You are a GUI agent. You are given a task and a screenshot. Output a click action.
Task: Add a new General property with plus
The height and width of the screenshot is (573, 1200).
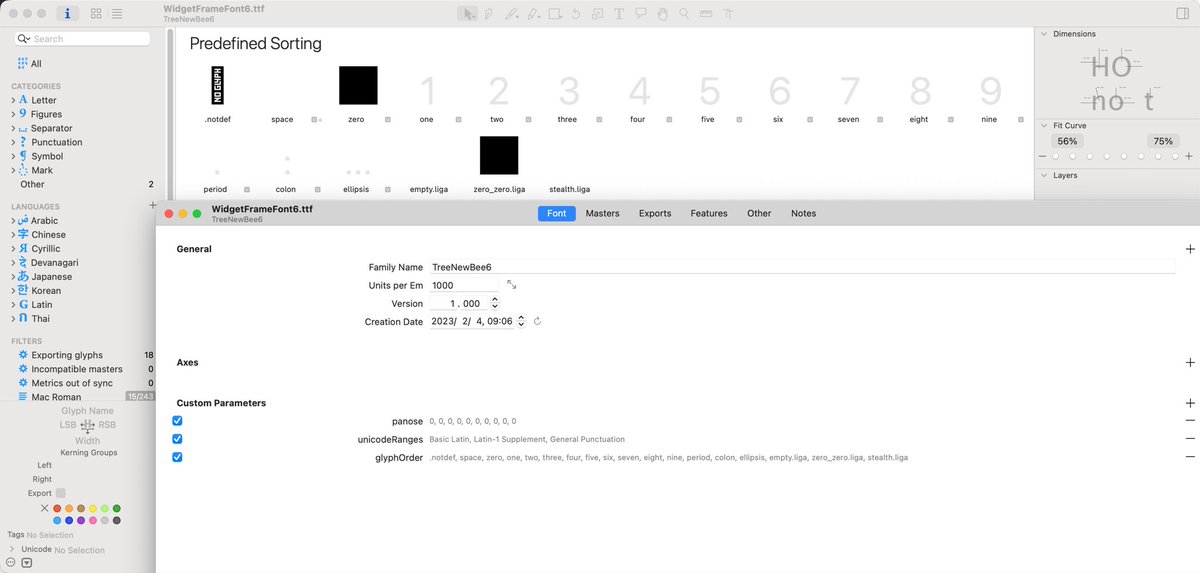pyautogui.click(x=1190, y=249)
